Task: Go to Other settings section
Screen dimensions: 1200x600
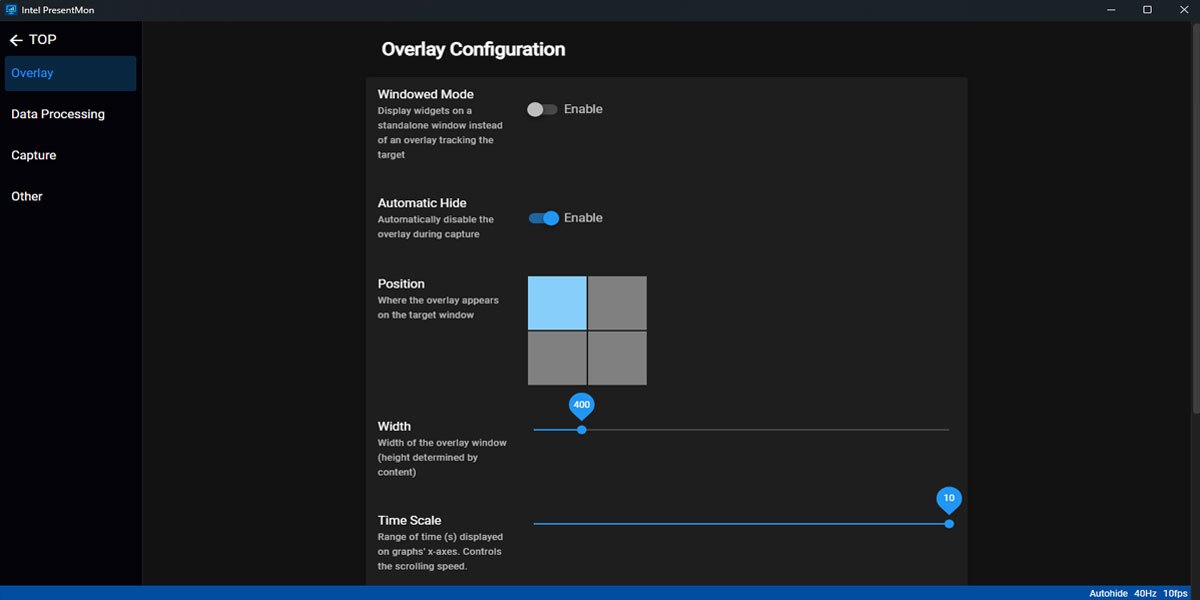Action: click(x=27, y=196)
